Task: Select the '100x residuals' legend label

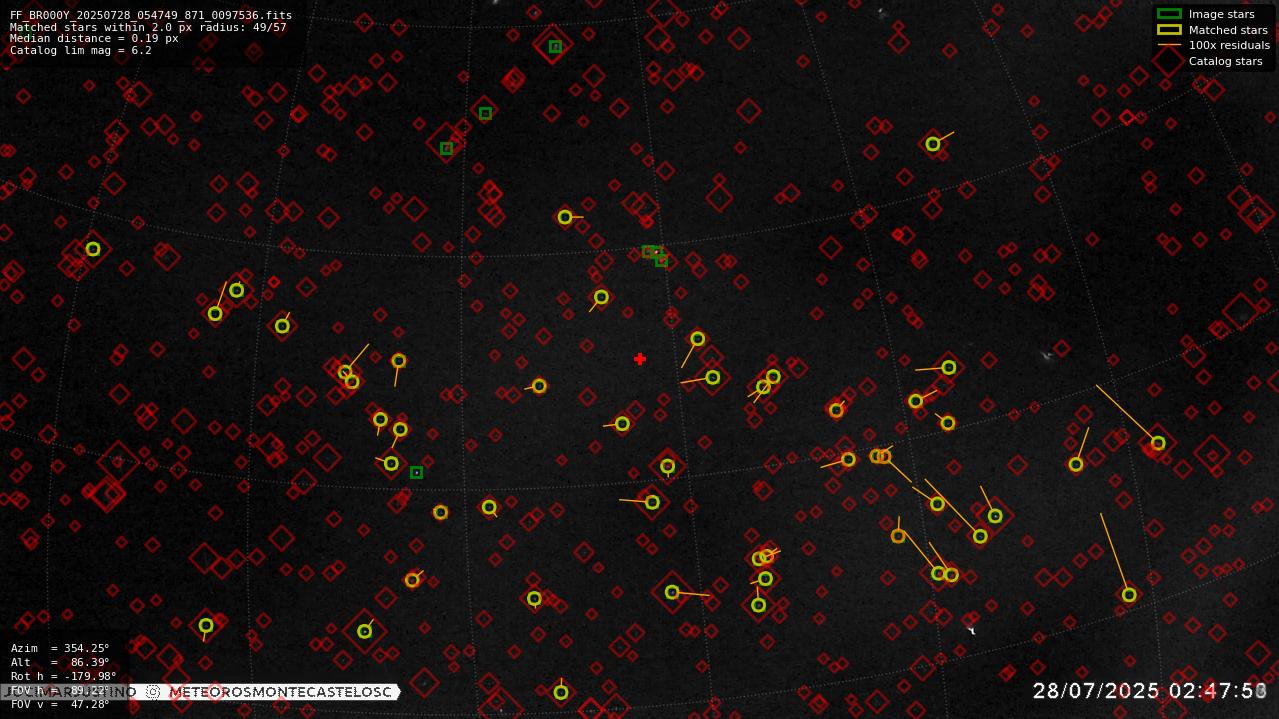Action: point(1229,45)
